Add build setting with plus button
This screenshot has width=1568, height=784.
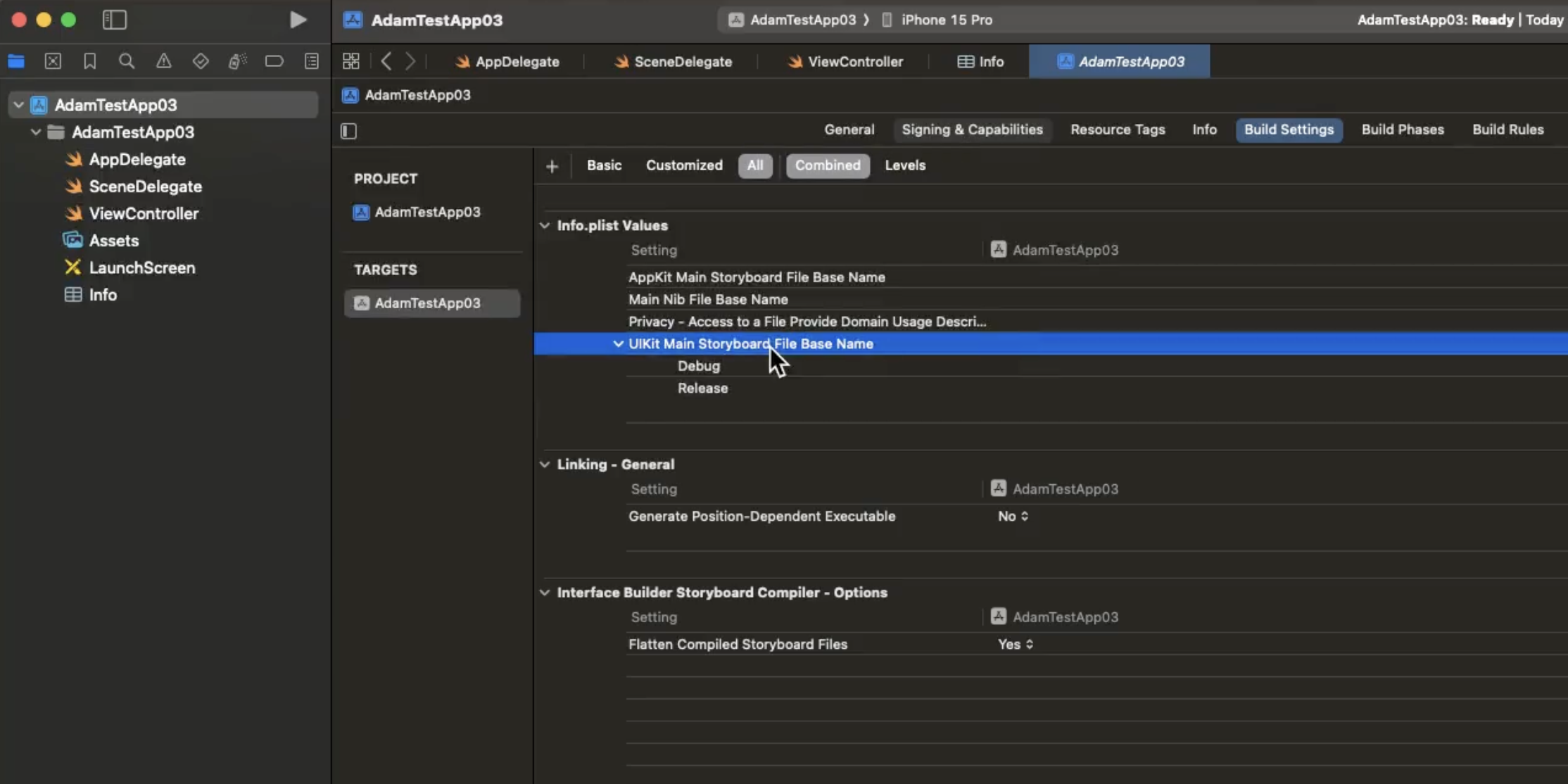click(x=552, y=166)
